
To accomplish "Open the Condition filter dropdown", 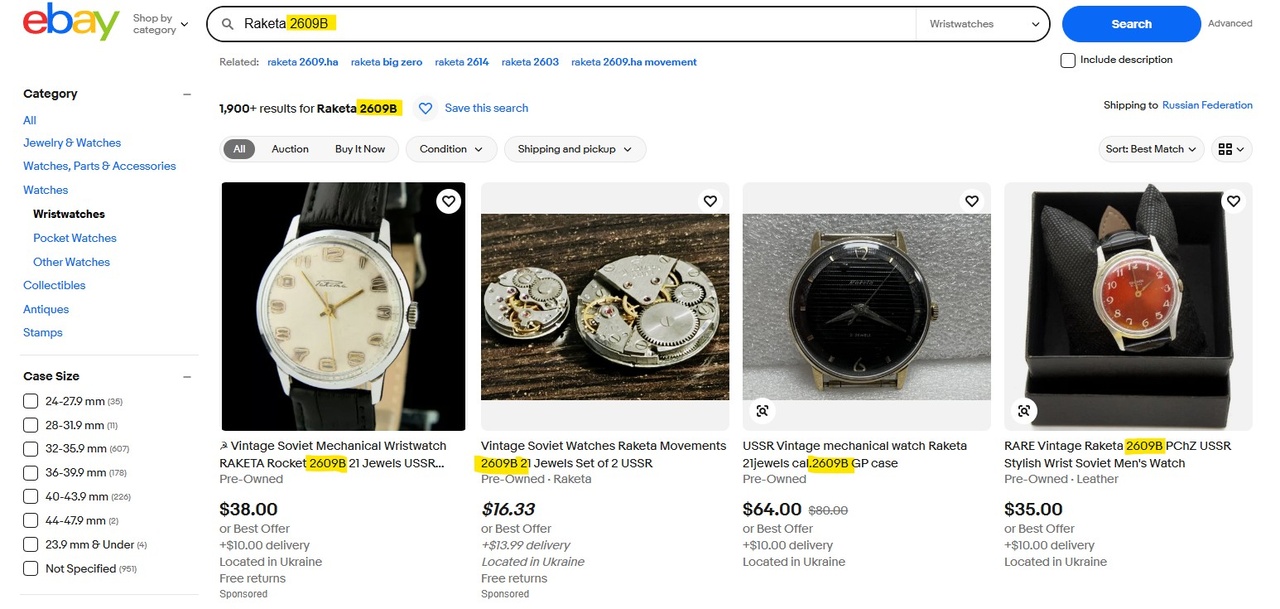I will tap(452, 149).
